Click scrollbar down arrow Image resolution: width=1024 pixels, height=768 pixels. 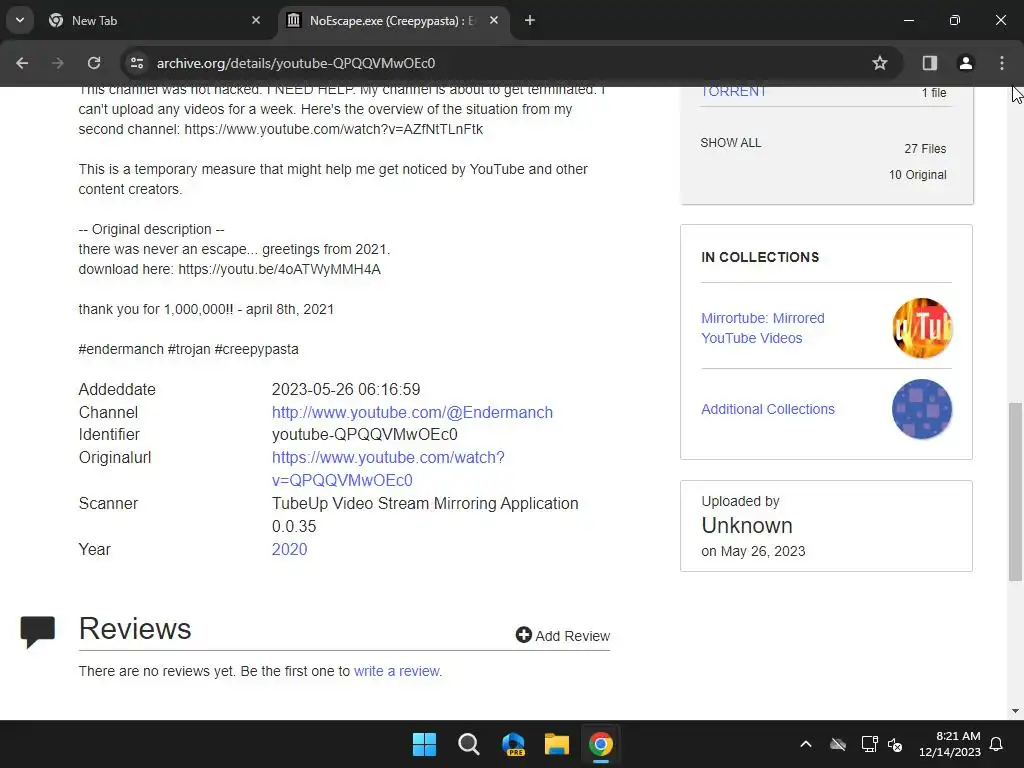[1015, 711]
